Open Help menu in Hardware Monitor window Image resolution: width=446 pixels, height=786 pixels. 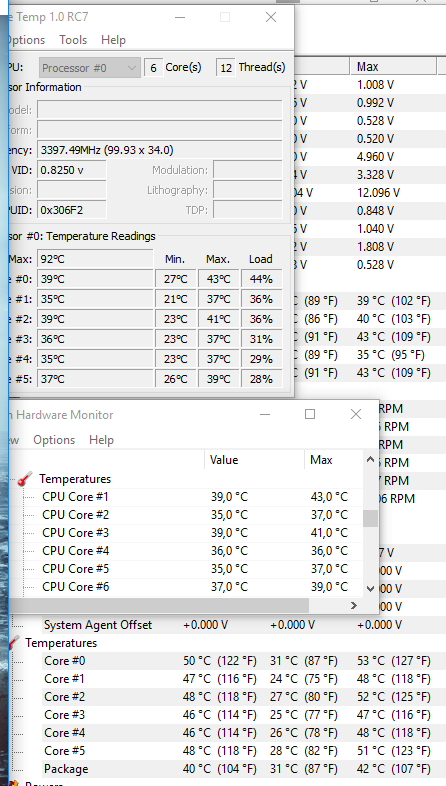pyautogui.click(x=101, y=440)
